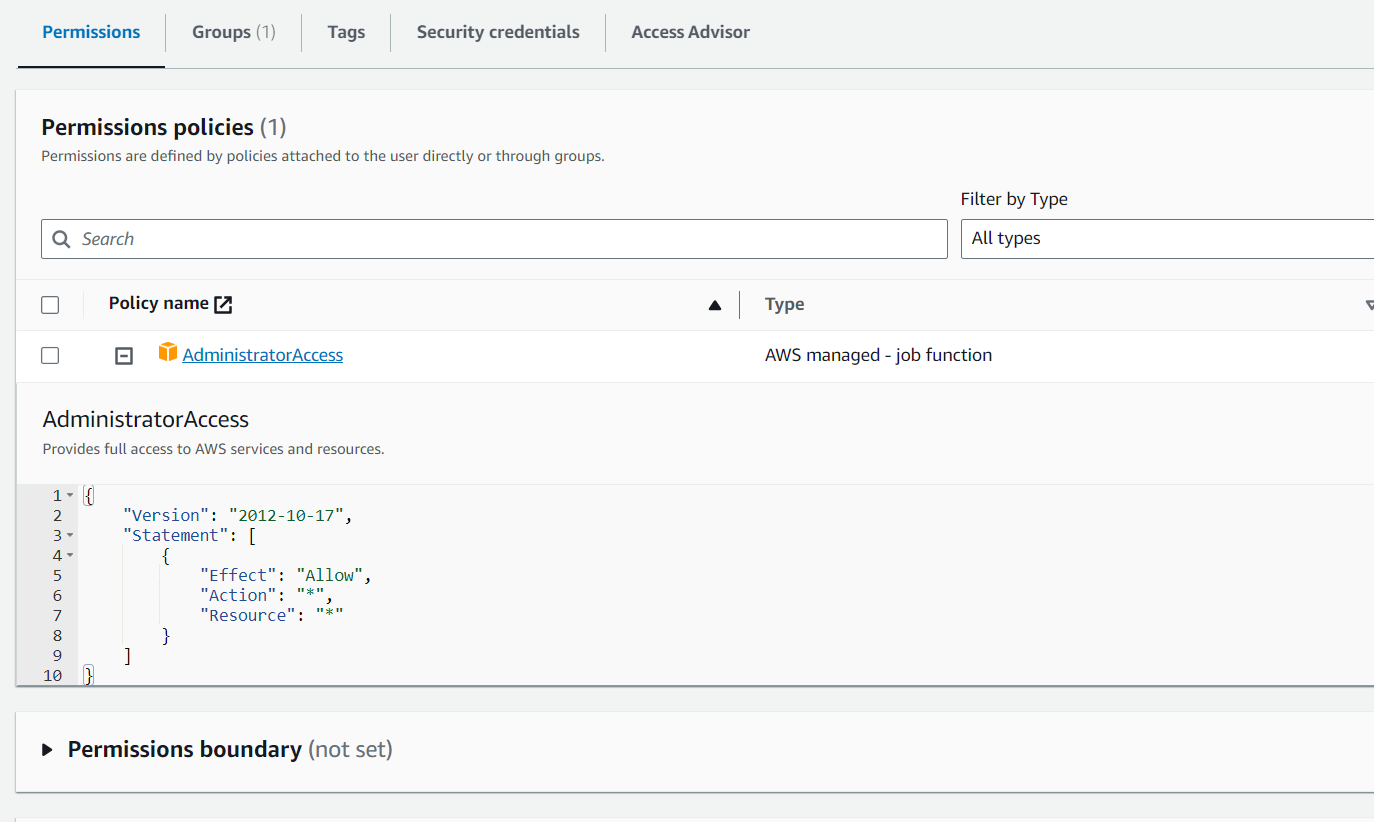Open the Filter by Type dropdown
This screenshot has width=1374, height=822.
[x=1167, y=239]
